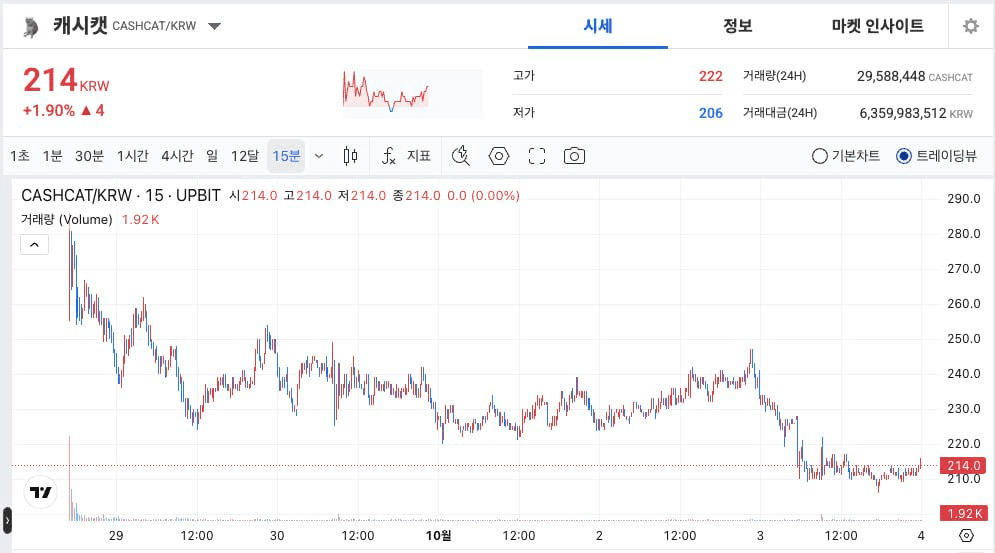The height and width of the screenshot is (553, 995).
Task: Click the 종 214.0 close value in legend
Action: point(416,196)
